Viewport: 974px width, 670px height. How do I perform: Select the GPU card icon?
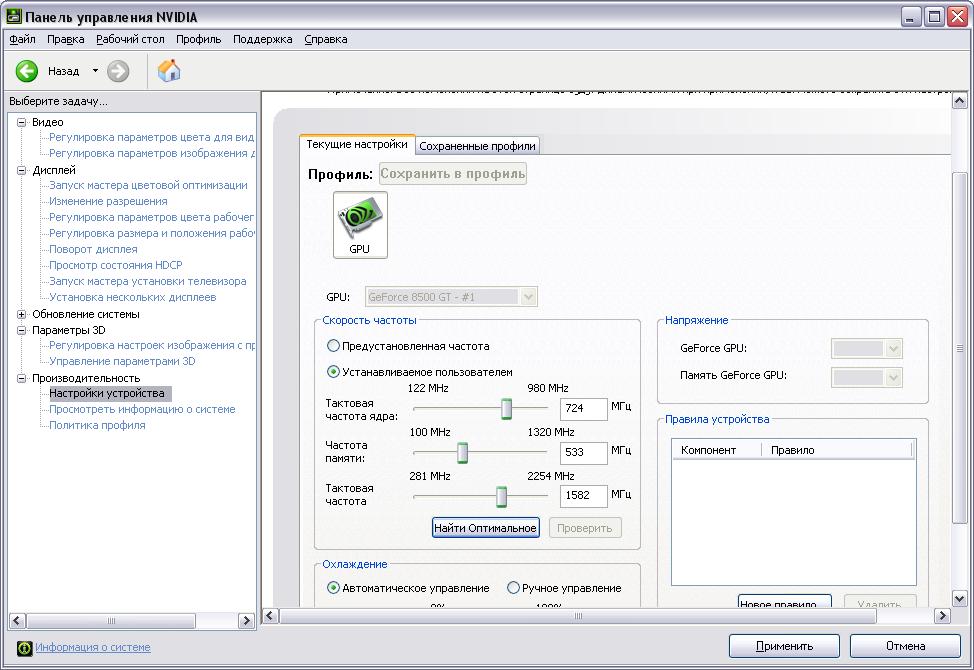(x=360, y=224)
